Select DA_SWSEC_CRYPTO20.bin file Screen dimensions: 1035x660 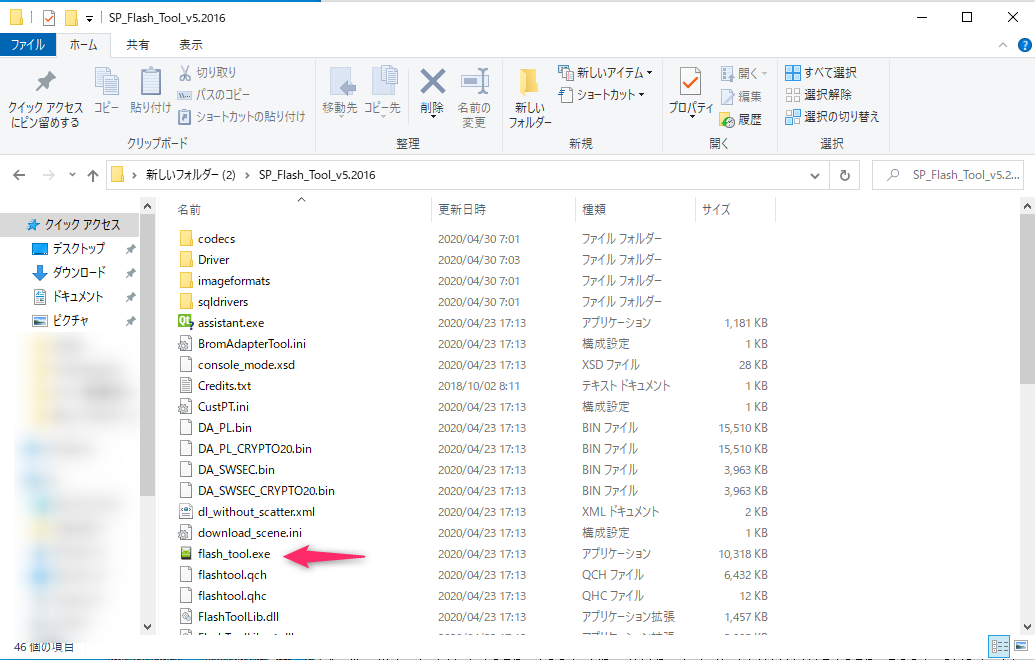[266, 490]
